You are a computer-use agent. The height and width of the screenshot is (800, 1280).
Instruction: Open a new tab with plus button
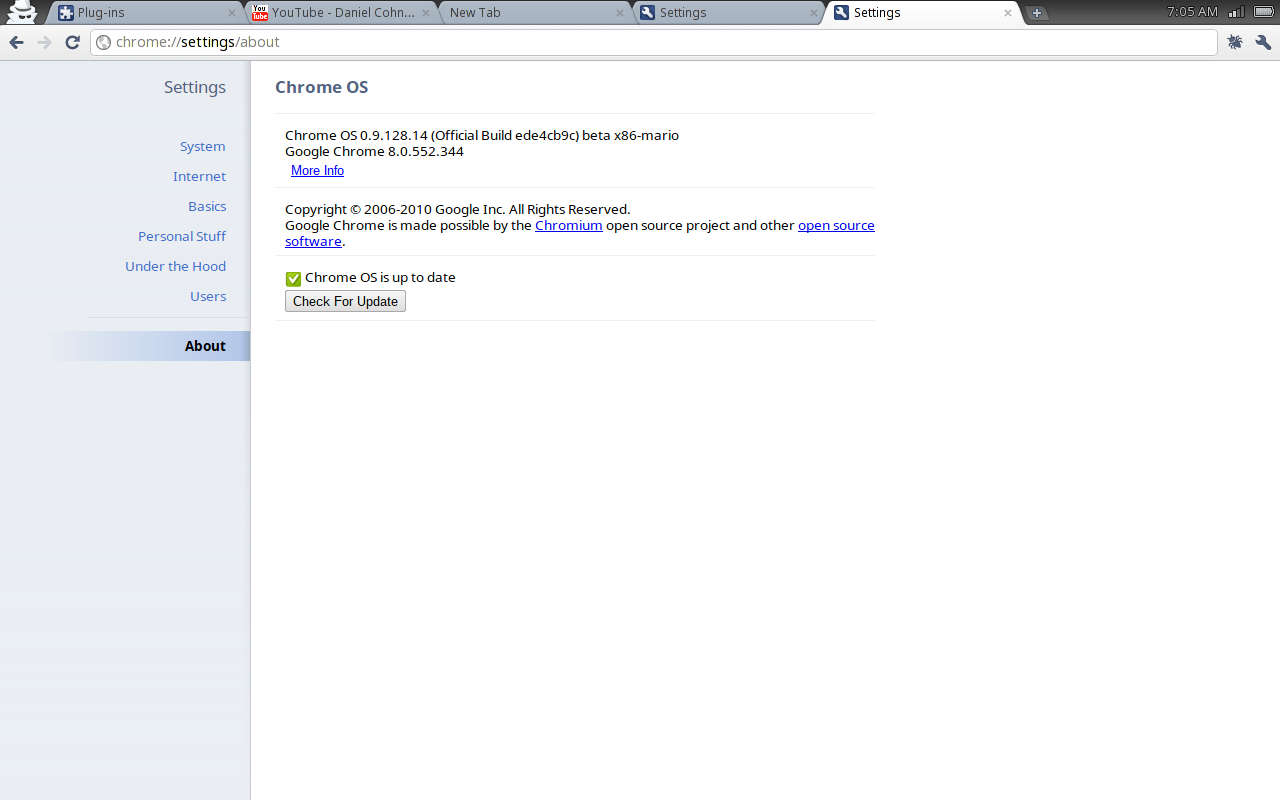(x=1037, y=13)
